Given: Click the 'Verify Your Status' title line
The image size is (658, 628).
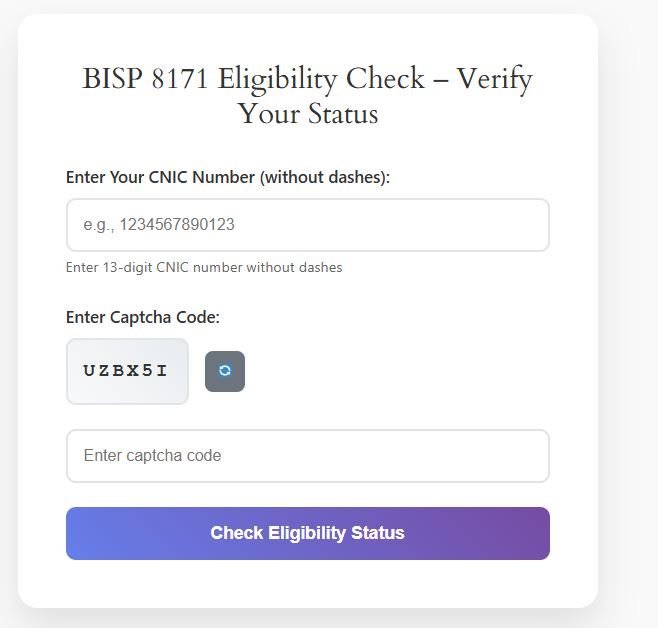Looking at the screenshot, I should point(307,113).
